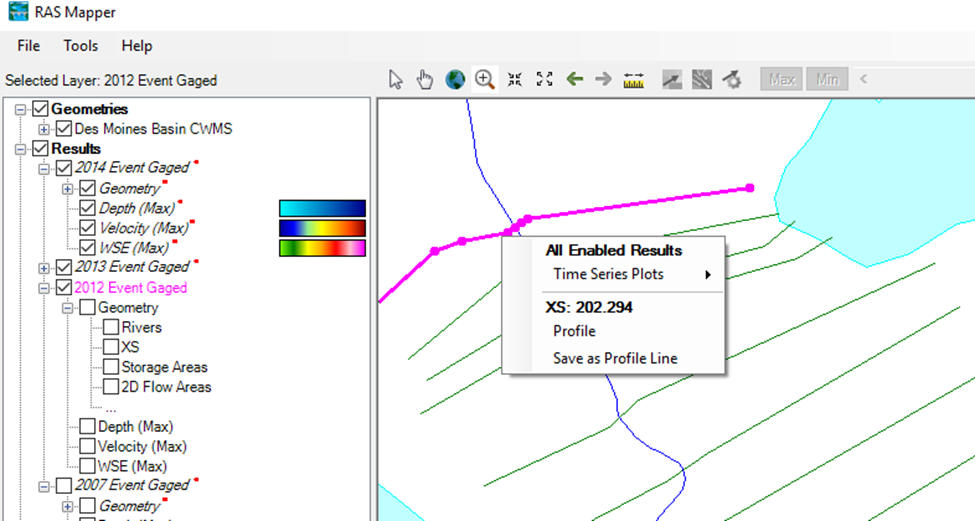
Task: Check 2012 Velocity (Max) checkbox
Action: [x=87, y=446]
